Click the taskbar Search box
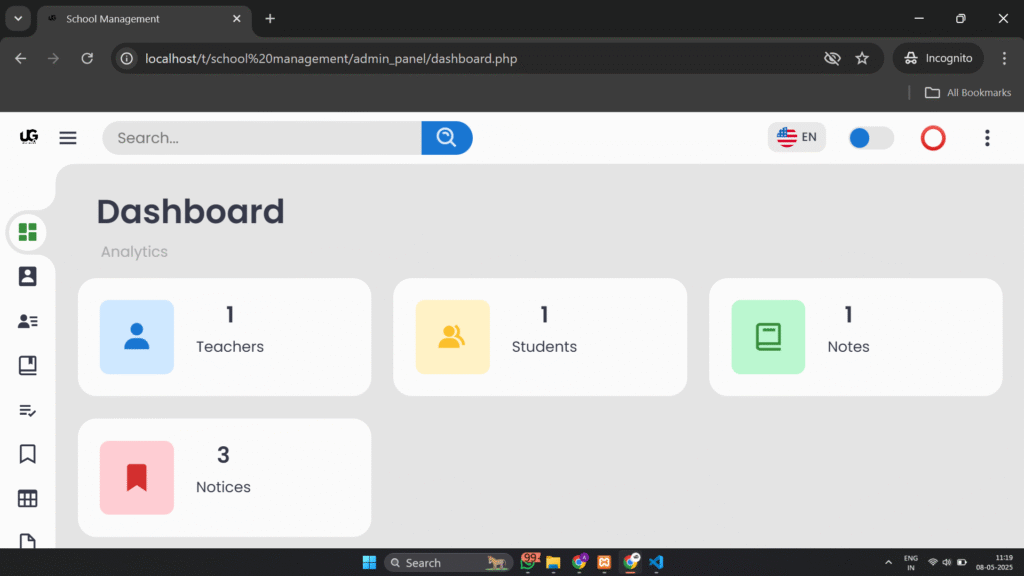 pyautogui.click(x=447, y=562)
